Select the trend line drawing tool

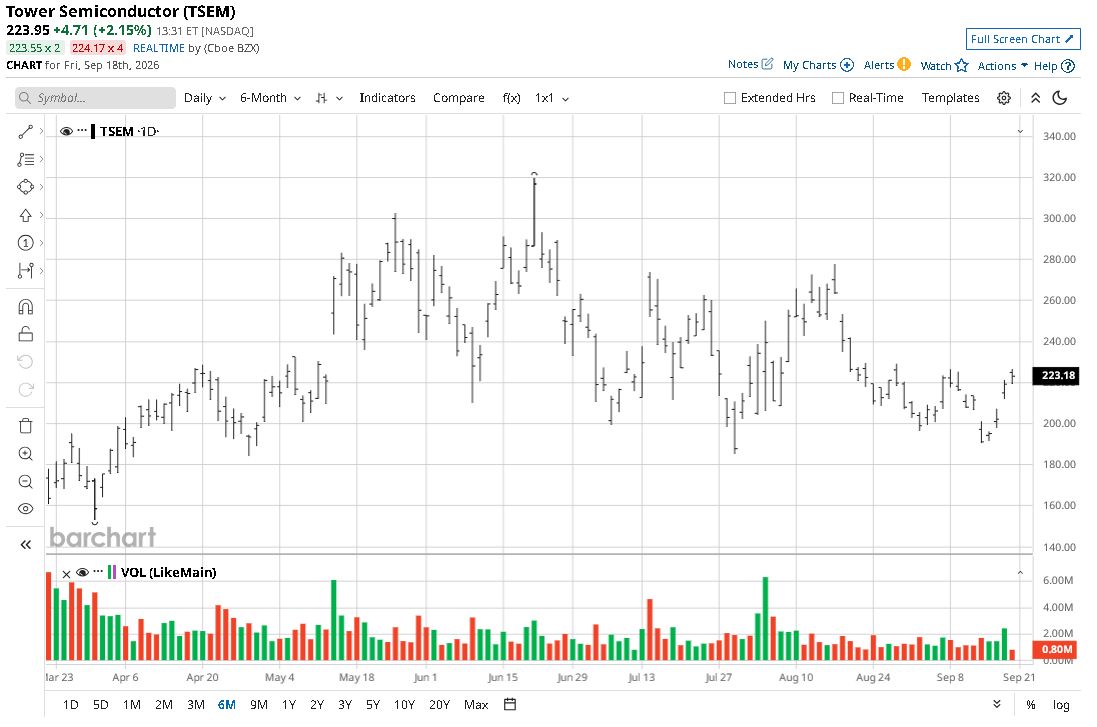tap(25, 132)
